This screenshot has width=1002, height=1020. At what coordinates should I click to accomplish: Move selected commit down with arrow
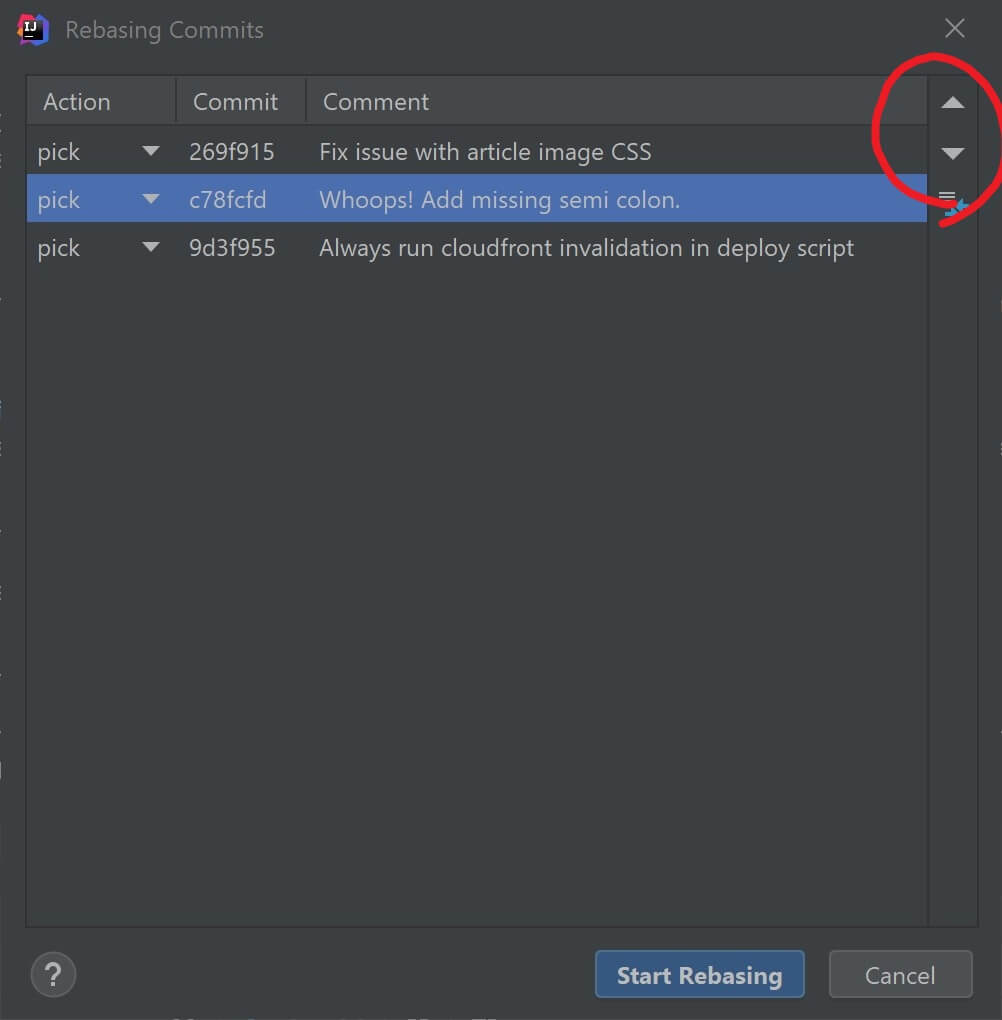[953, 153]
